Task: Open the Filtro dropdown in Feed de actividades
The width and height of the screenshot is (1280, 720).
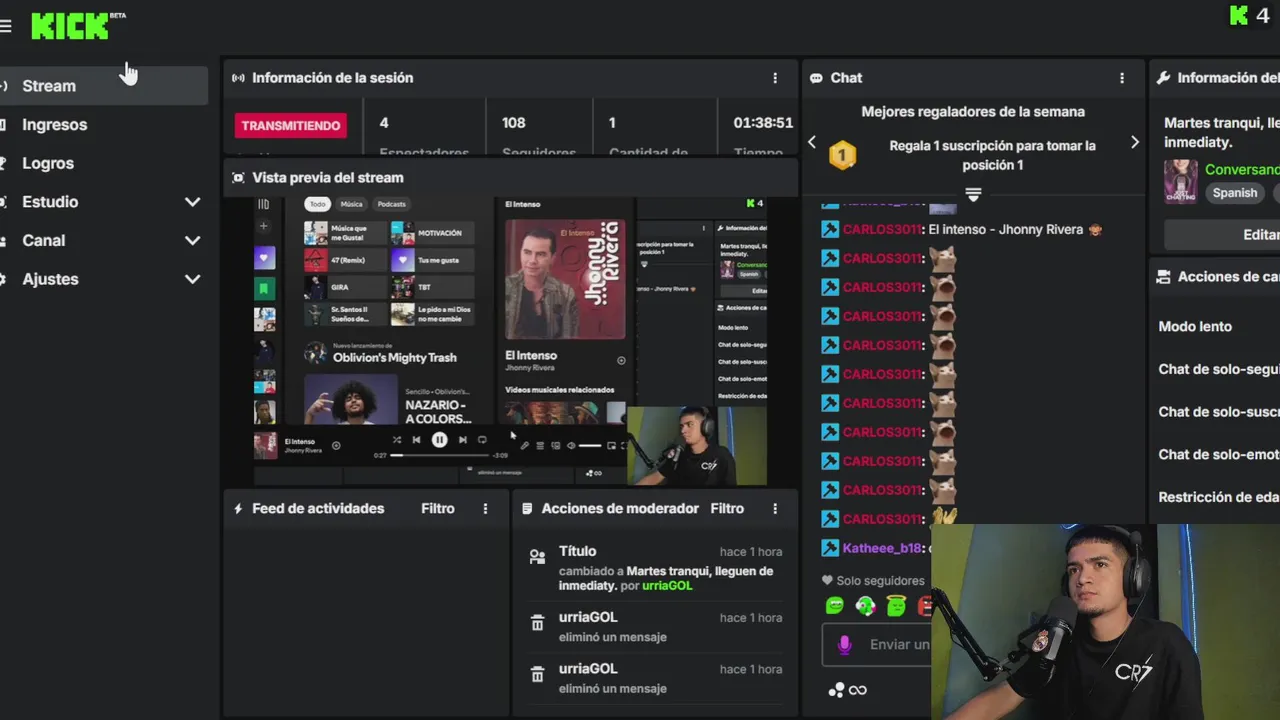Action: pos(438,509)
